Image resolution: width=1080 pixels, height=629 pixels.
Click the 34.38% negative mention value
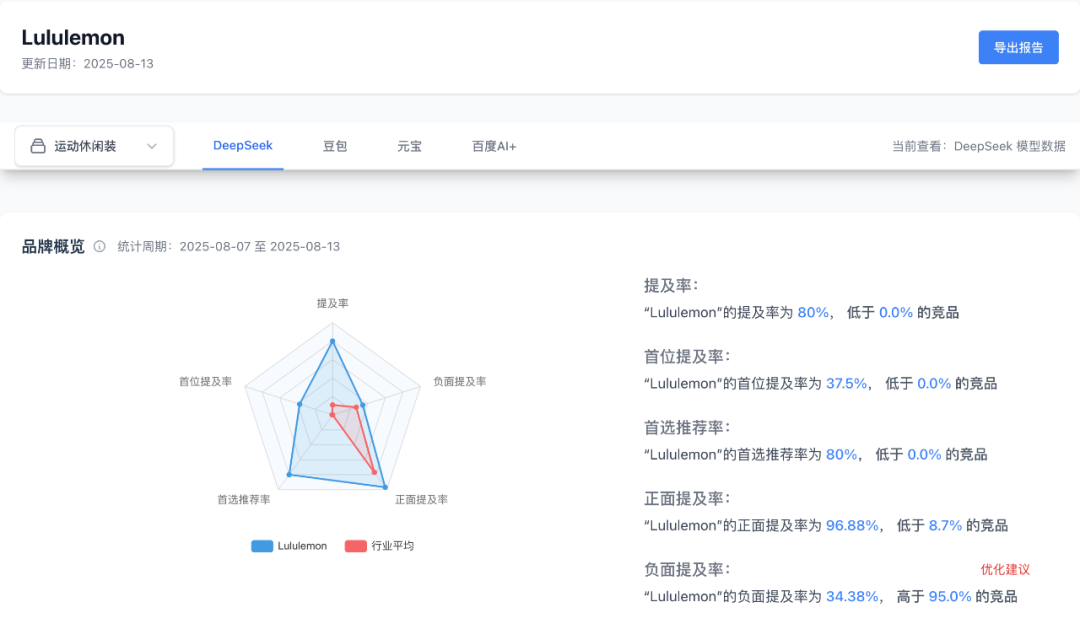pos(852,596)
